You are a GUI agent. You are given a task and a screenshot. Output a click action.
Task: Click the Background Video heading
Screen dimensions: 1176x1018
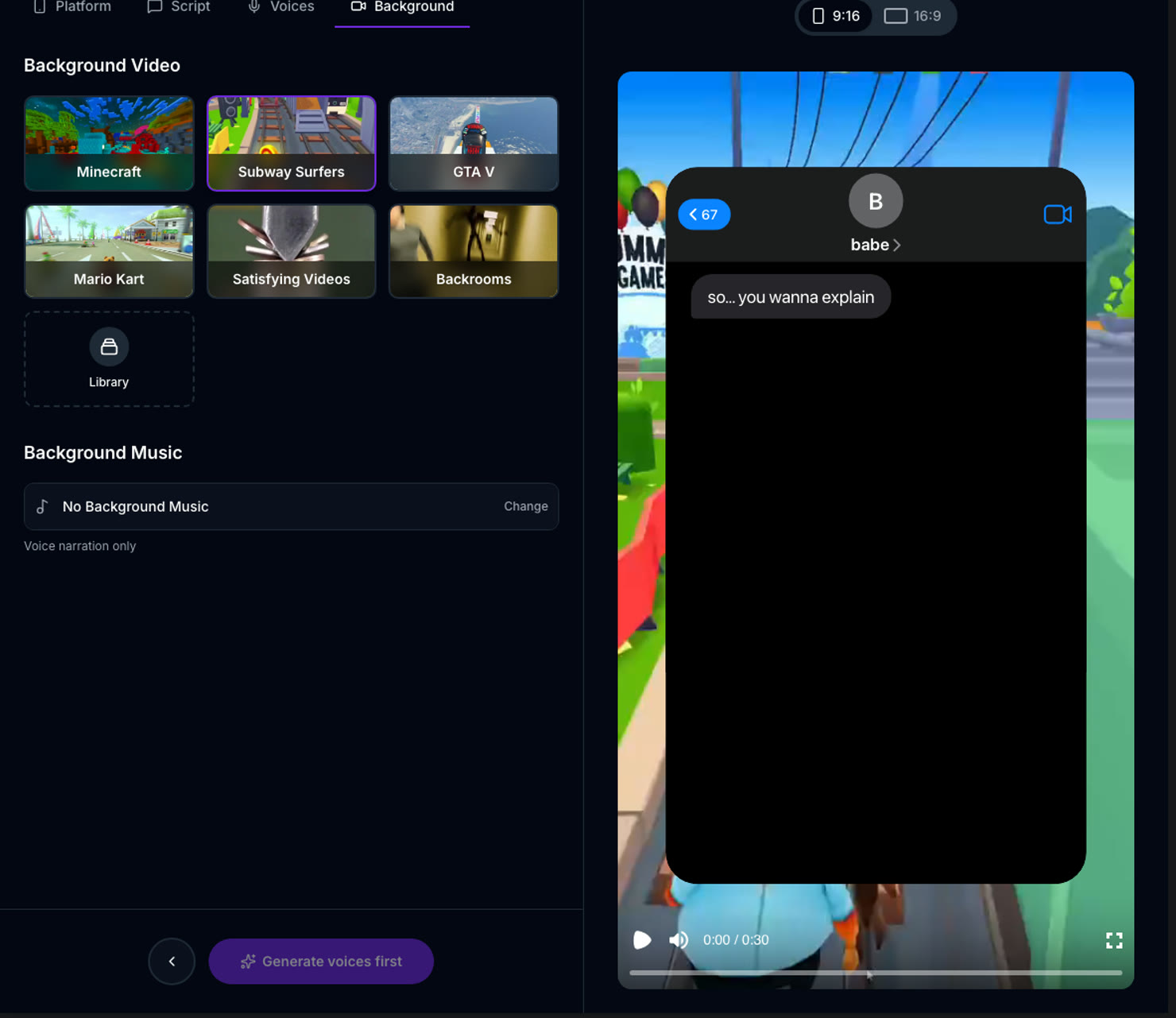(x=102, y=65)
